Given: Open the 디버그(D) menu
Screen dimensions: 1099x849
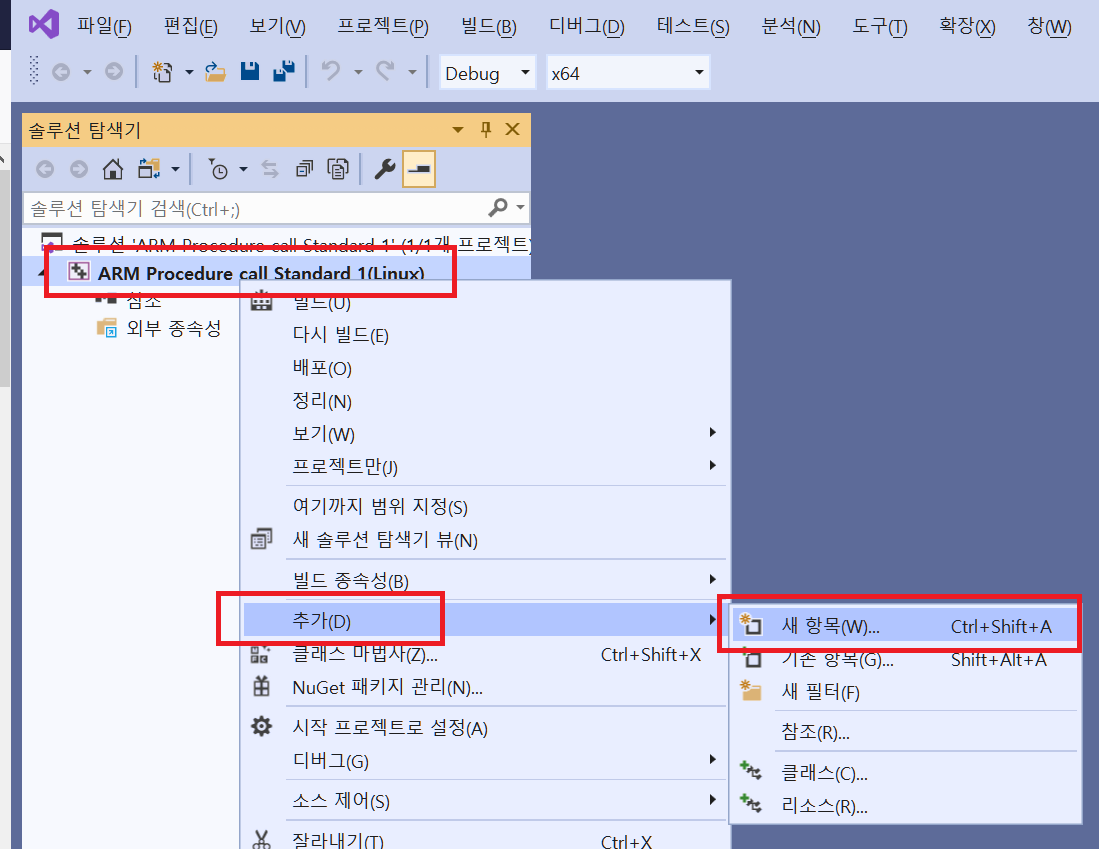Looking at the screenshot, I should coord(587,27).
